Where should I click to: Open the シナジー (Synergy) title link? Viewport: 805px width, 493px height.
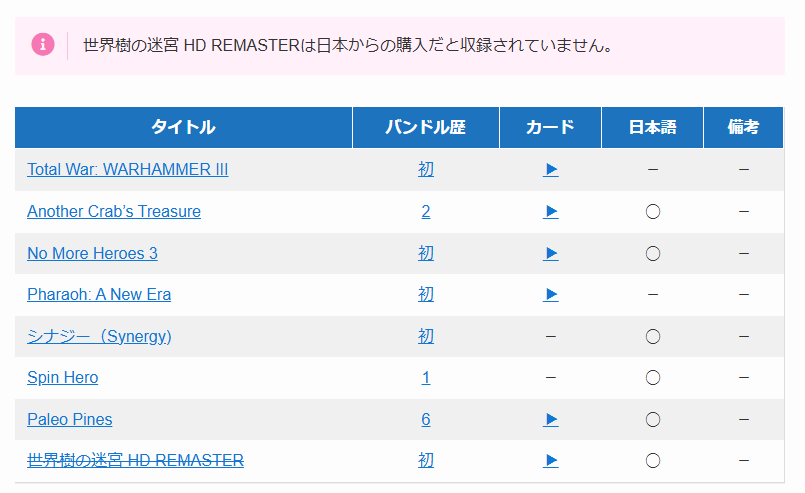click(x=99, y=337)
